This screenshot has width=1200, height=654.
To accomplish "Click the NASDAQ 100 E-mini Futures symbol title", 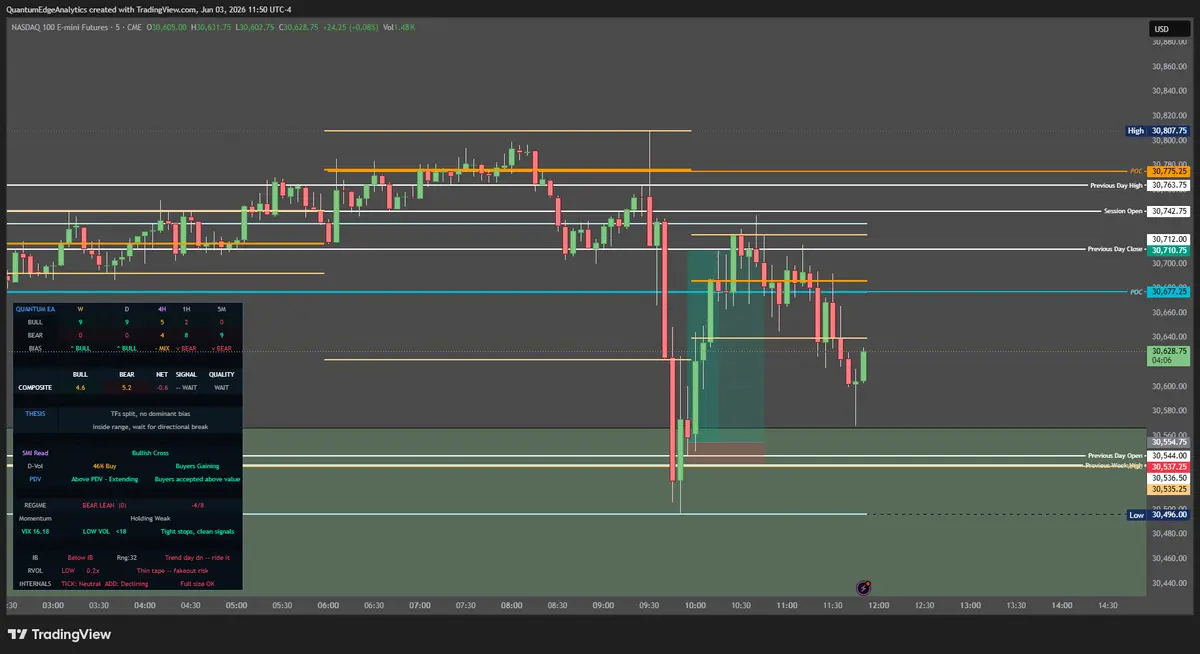I will (58, 27).
